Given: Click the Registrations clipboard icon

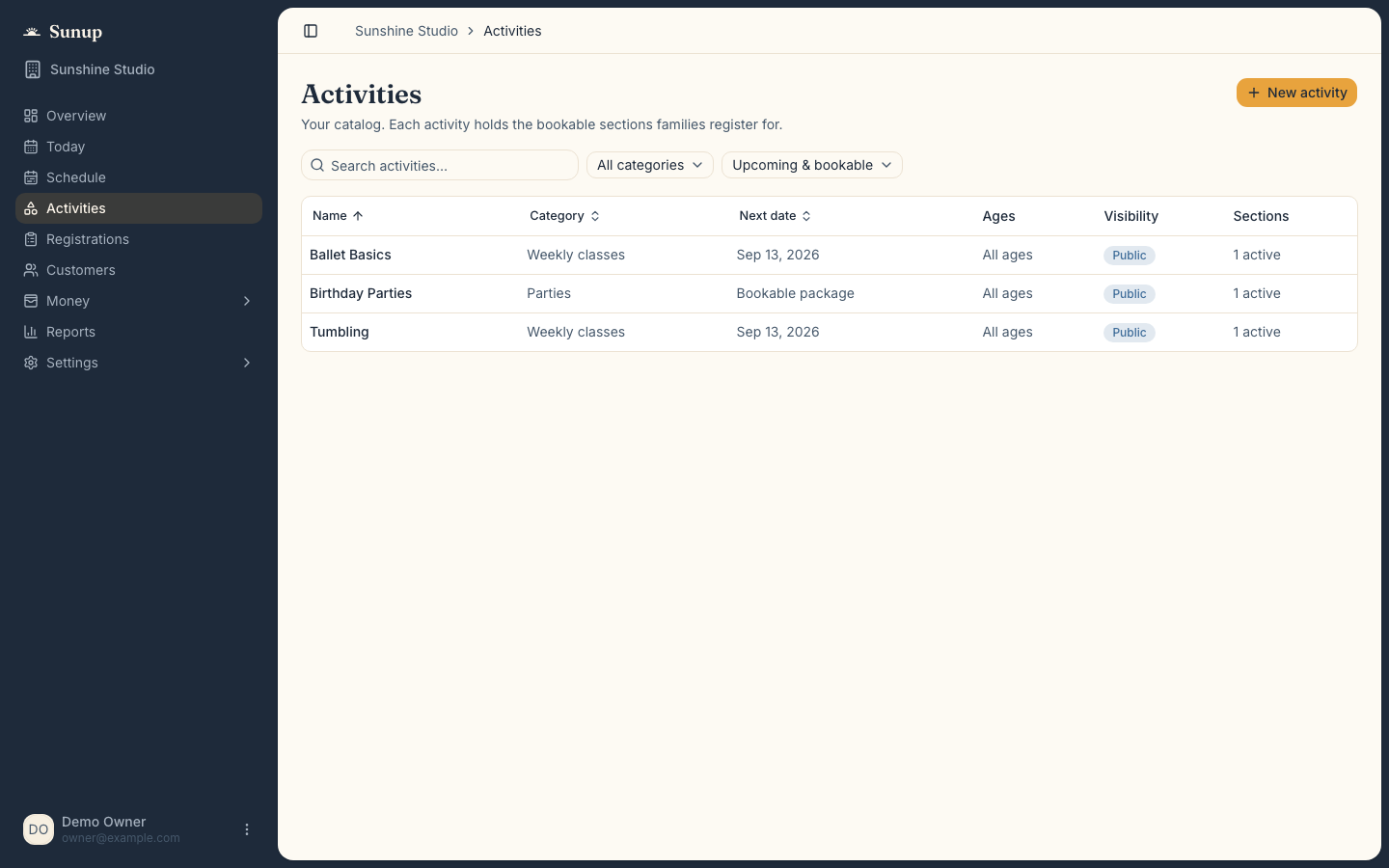Looking at the screenshot, I should 31,239.
